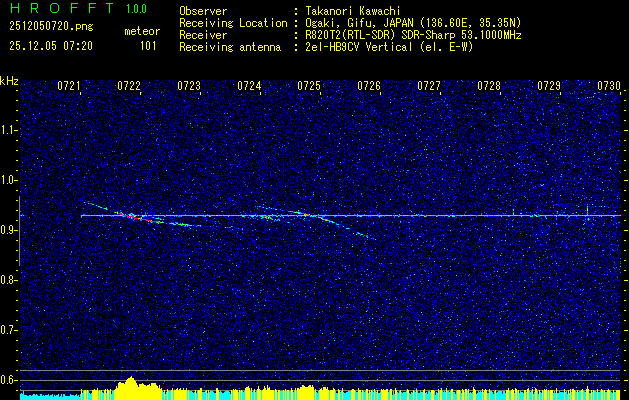Viewport: 629px width, 400px height.
Task: Select the file name 2512050720.png
Action: (x=51, y=26)
